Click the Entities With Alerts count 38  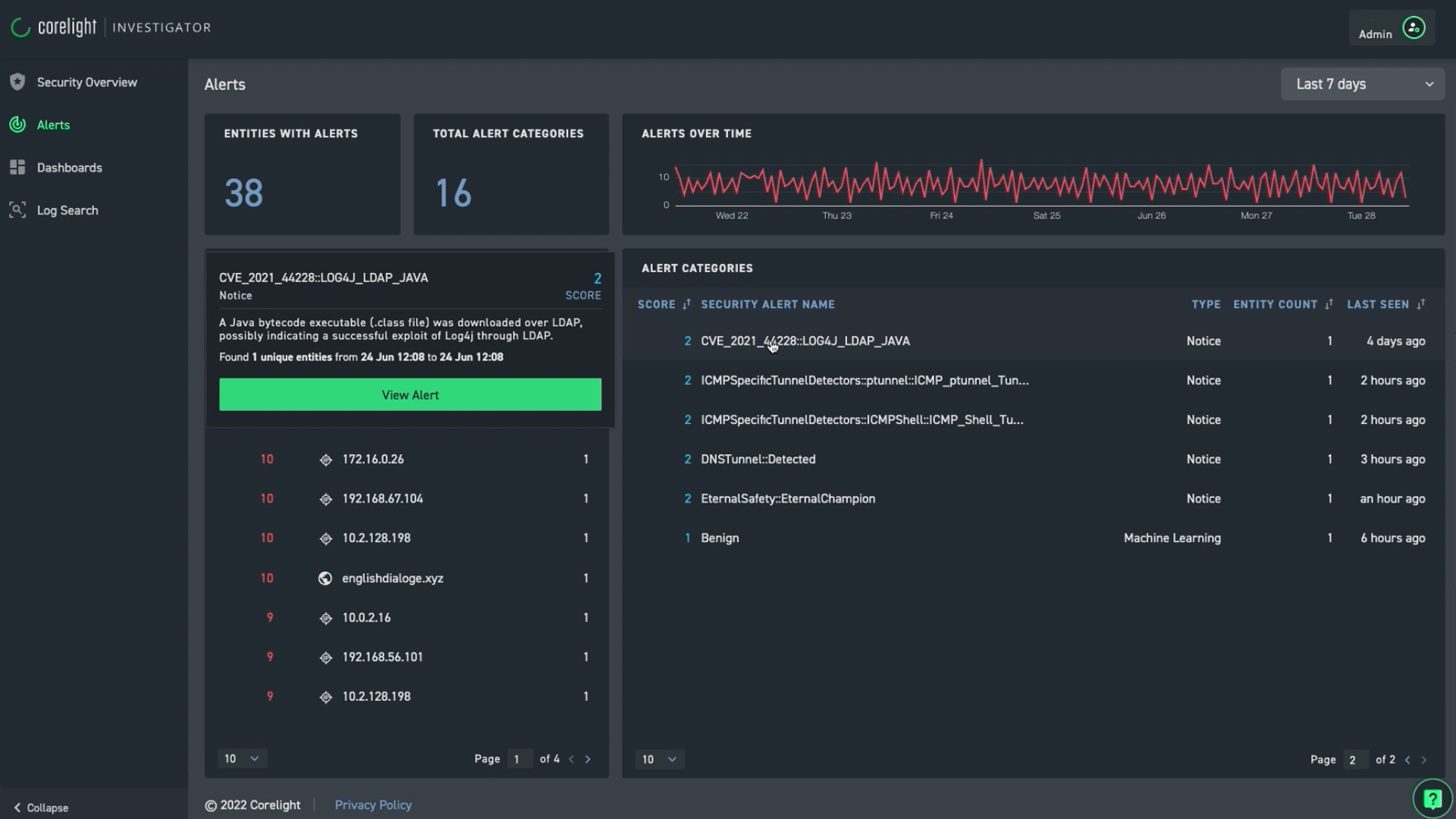244,193
